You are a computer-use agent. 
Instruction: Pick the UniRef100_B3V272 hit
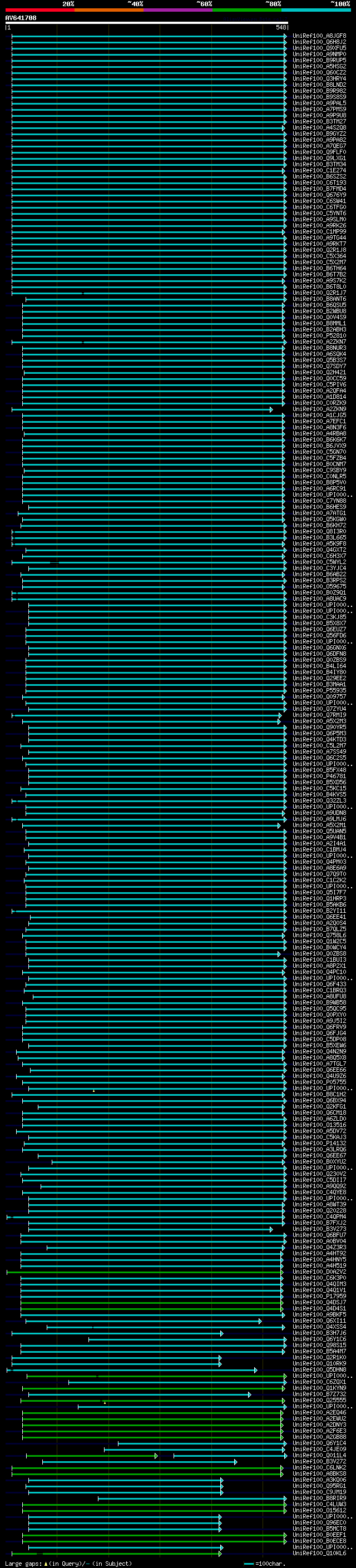tap(319, 1461)
